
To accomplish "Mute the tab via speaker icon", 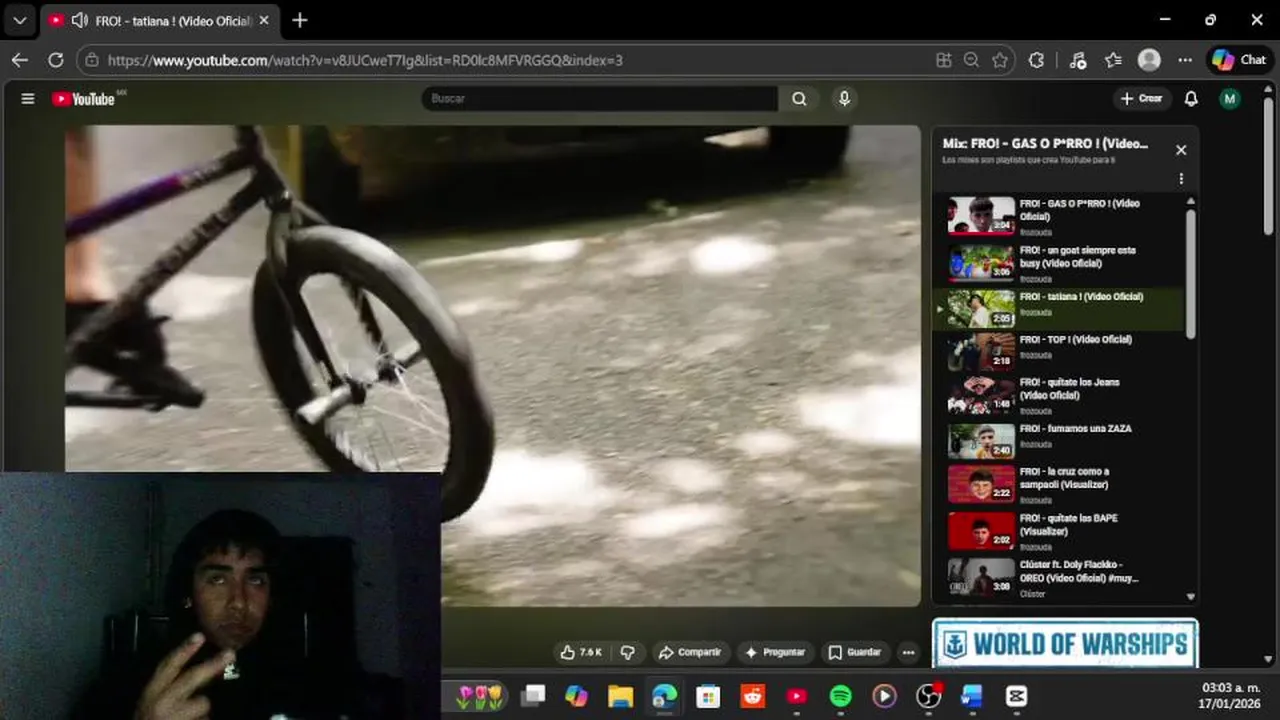I will 79,21.
